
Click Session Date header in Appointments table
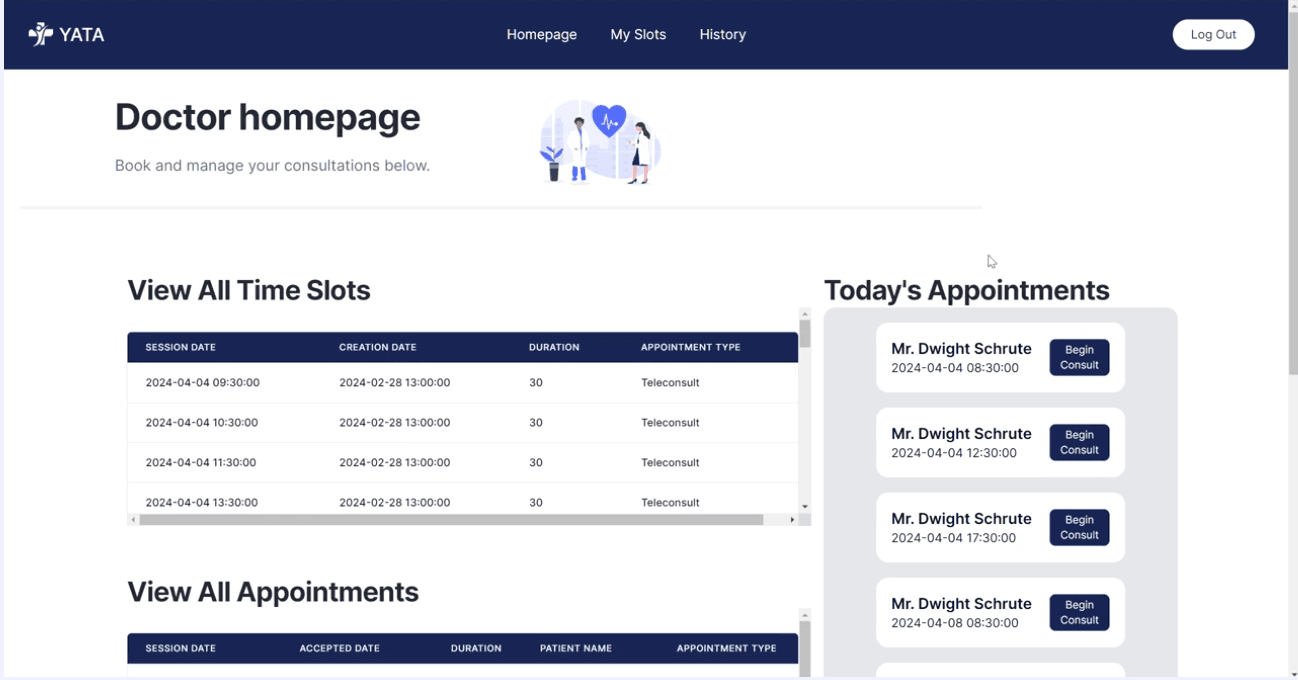pos(180,649)
